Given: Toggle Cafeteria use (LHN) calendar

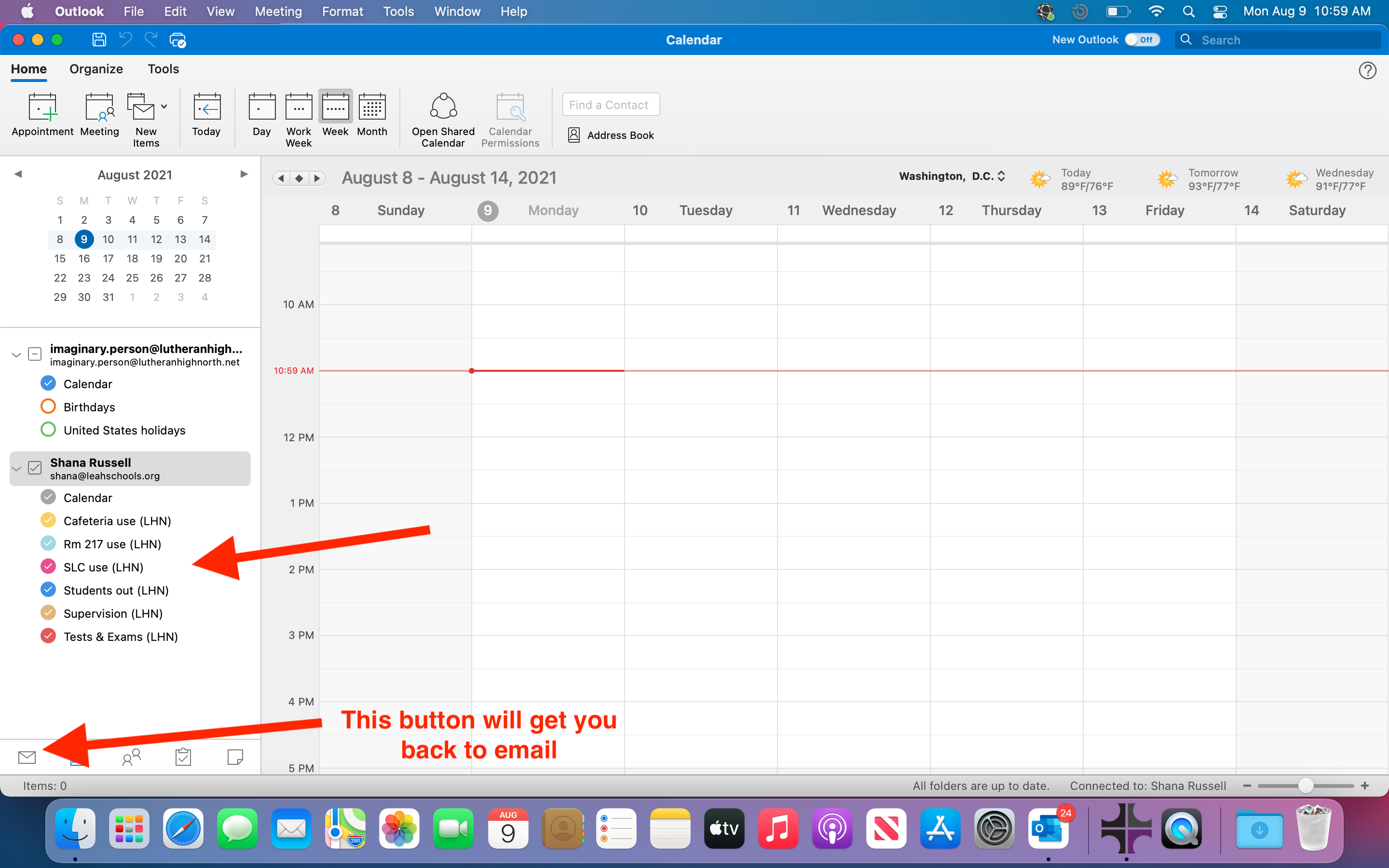Looking at the screenshot, I should [48, 520].
